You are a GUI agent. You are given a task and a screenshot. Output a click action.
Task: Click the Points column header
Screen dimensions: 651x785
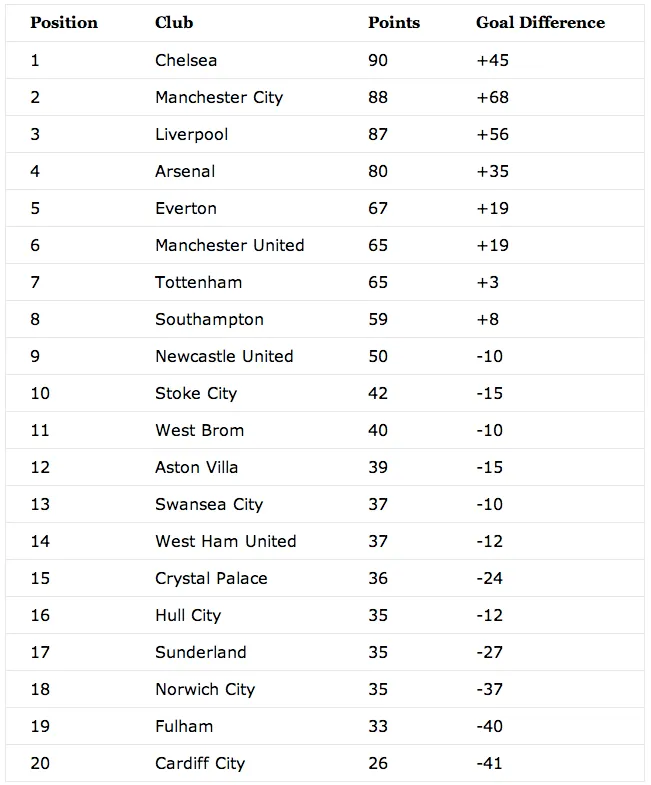(394, 22)
